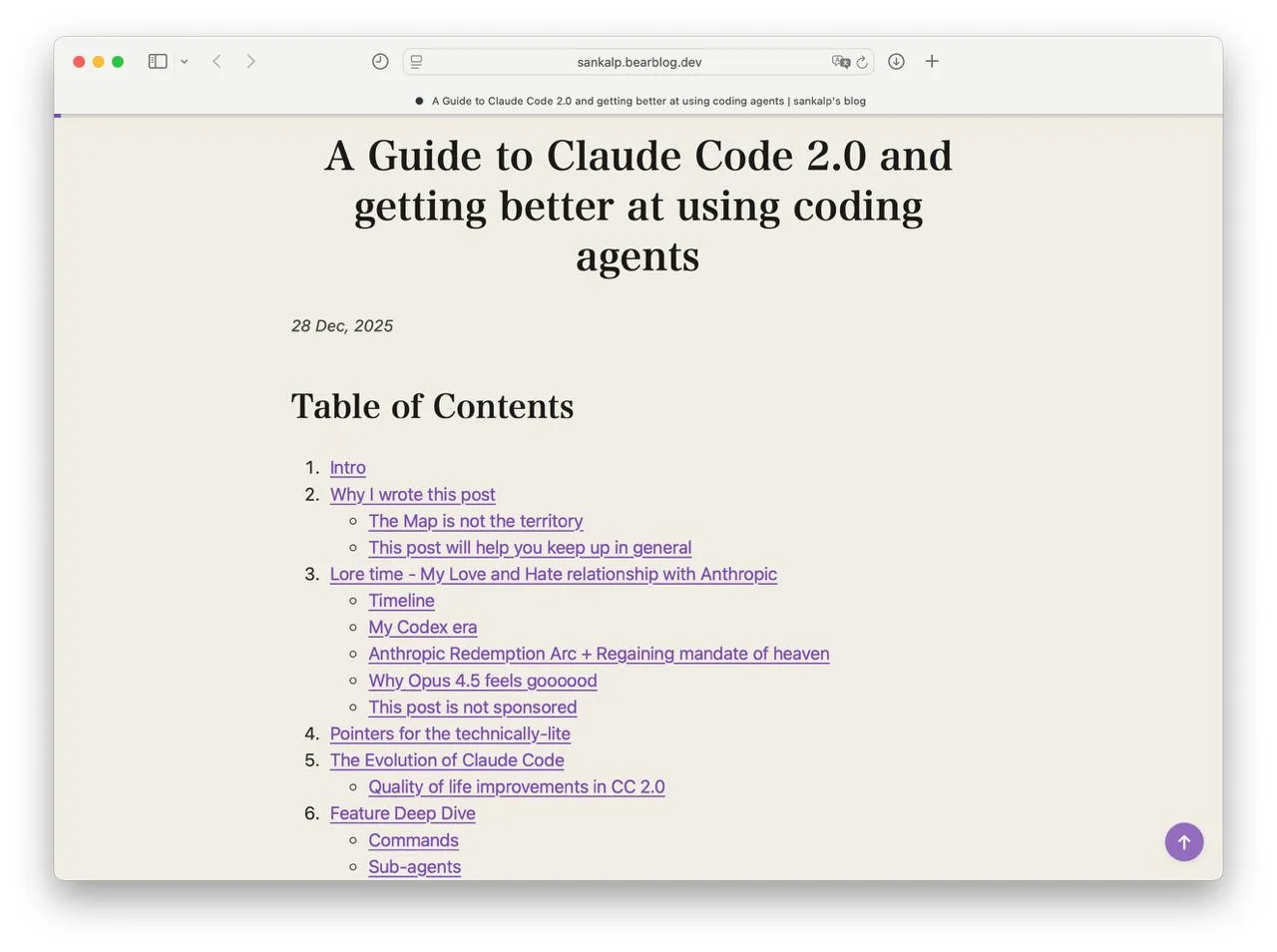Click the sankalp.bearblog.dev address field
1277x952 pixels.
pos(638,62)
